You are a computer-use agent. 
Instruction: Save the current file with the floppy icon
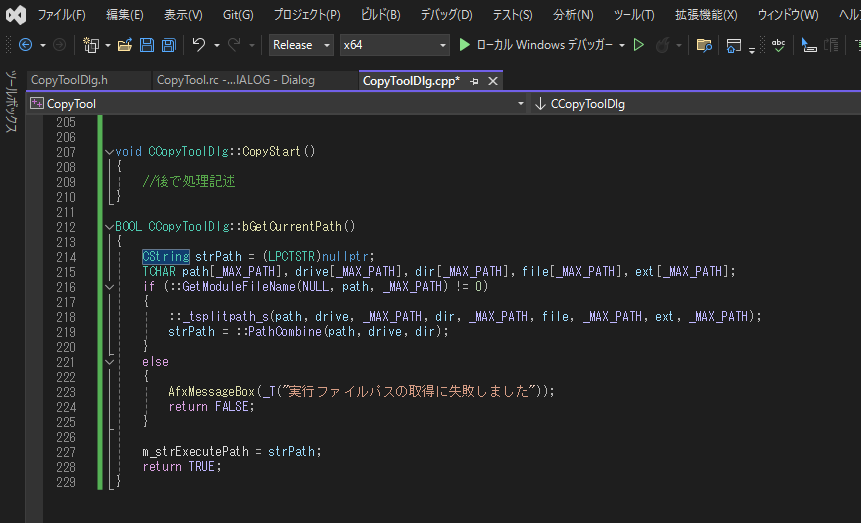pos(147,45)
